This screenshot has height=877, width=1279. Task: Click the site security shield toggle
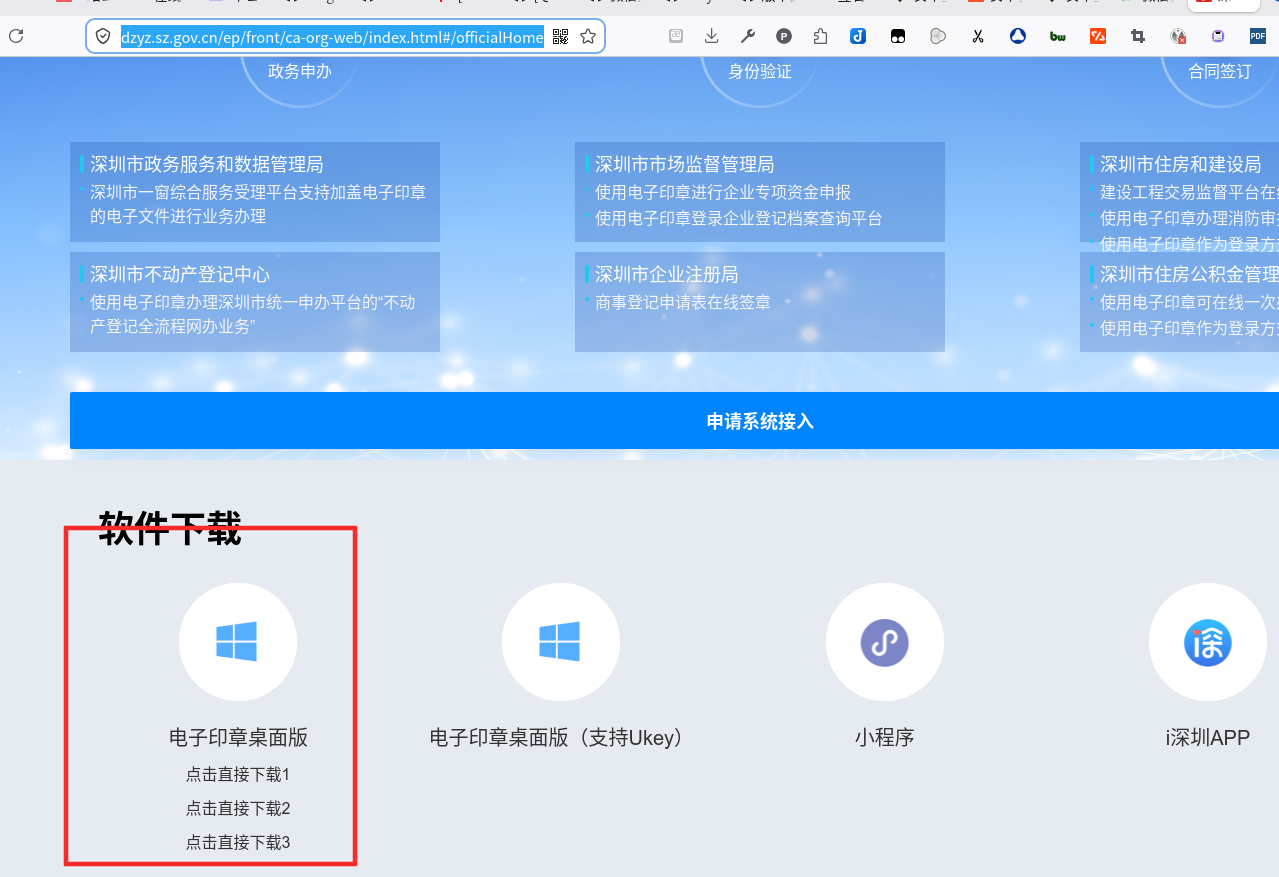[x=102, y=35]
